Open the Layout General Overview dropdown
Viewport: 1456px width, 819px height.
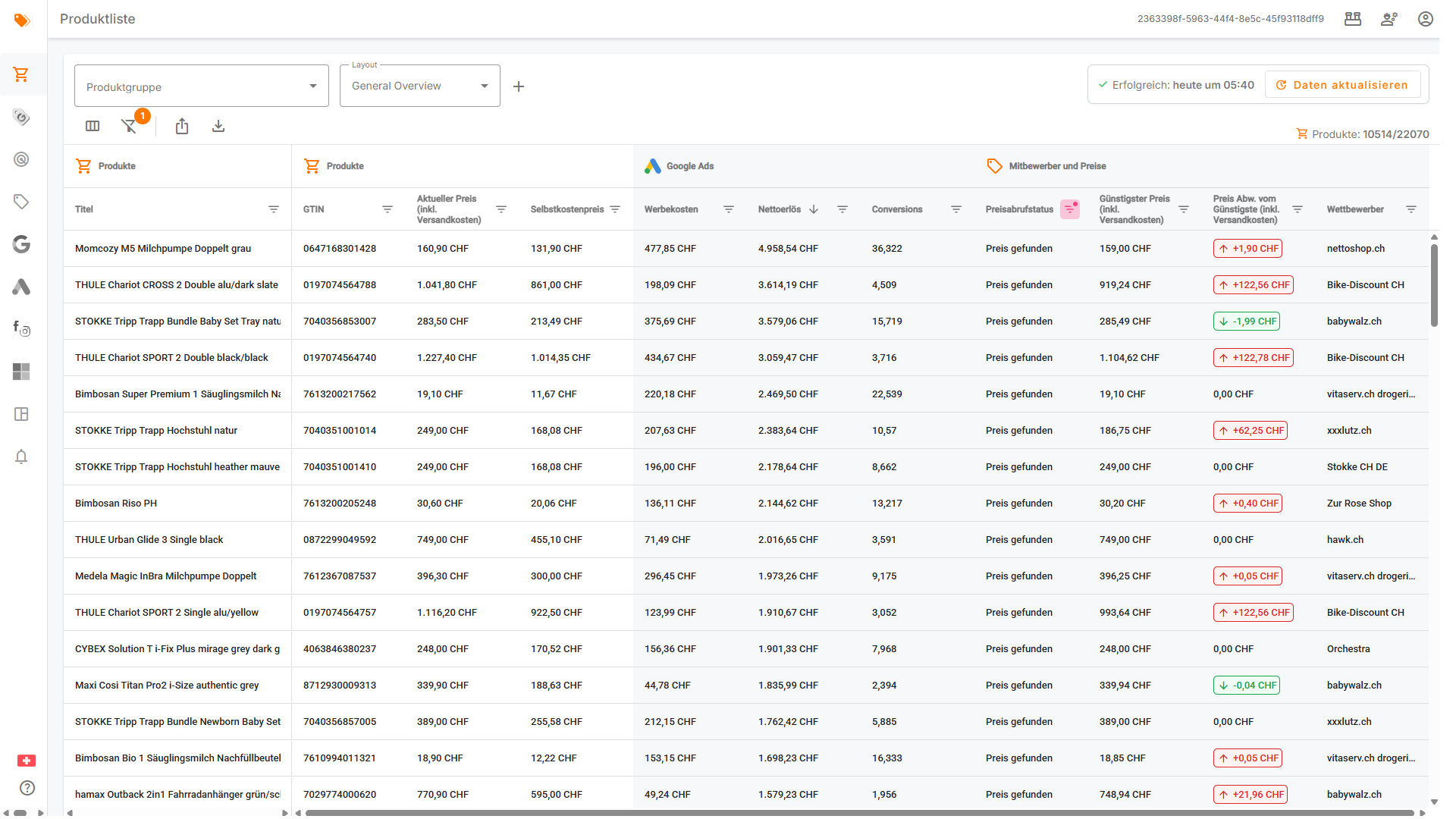pyautogui.click(x=420, y=86)
